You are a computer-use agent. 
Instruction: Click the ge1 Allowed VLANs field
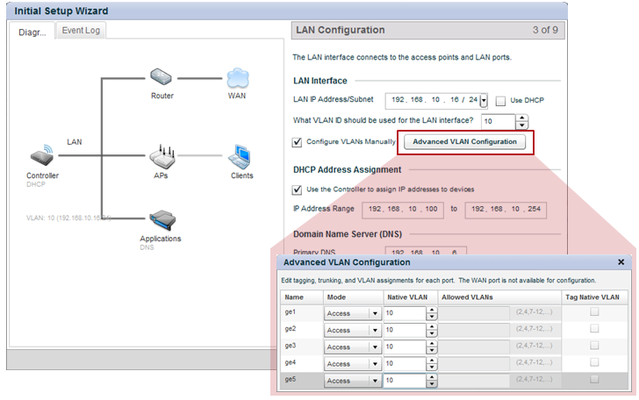tap(474, 313)
